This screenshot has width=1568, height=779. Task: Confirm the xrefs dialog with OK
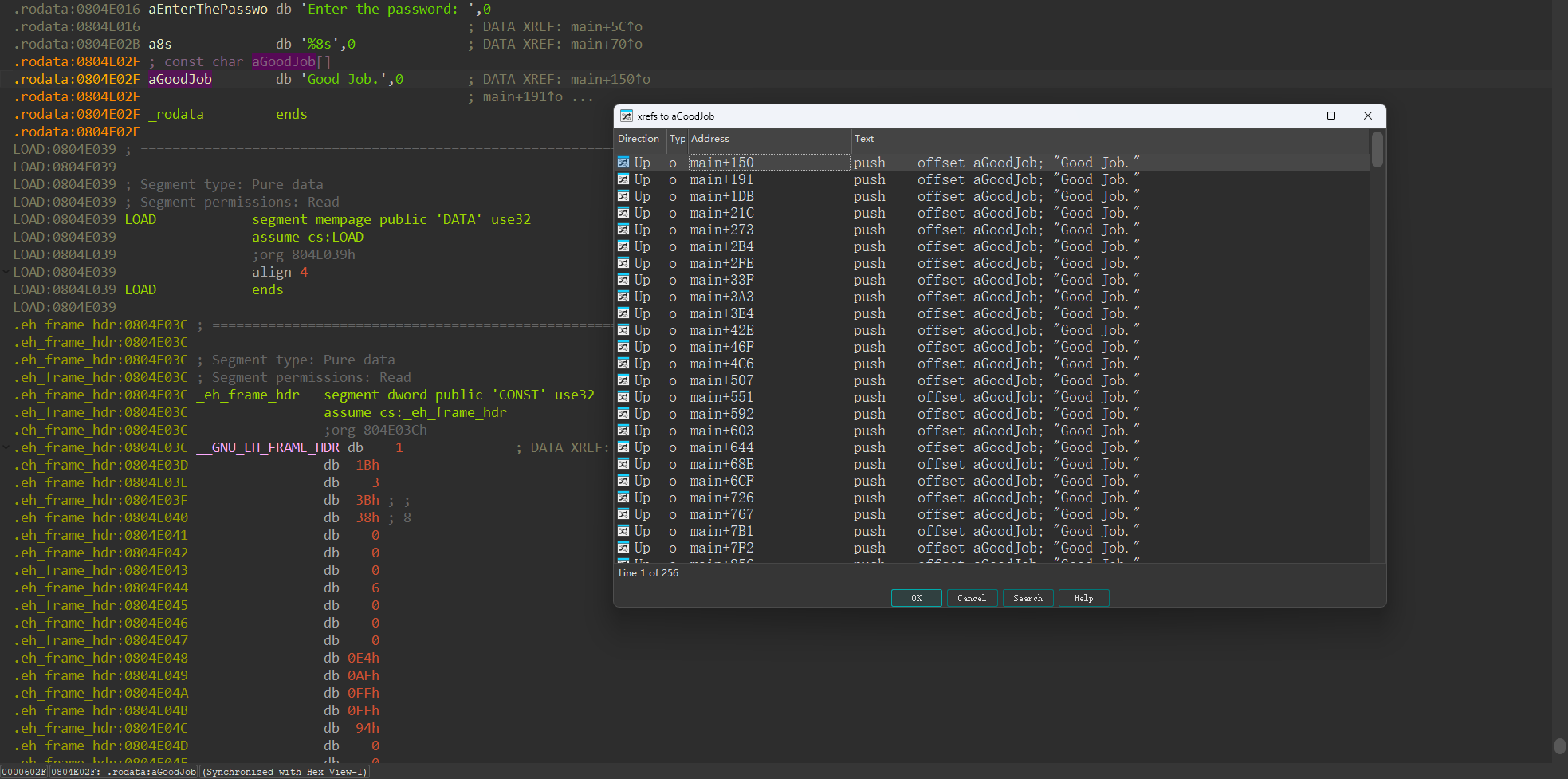[917, 598]
